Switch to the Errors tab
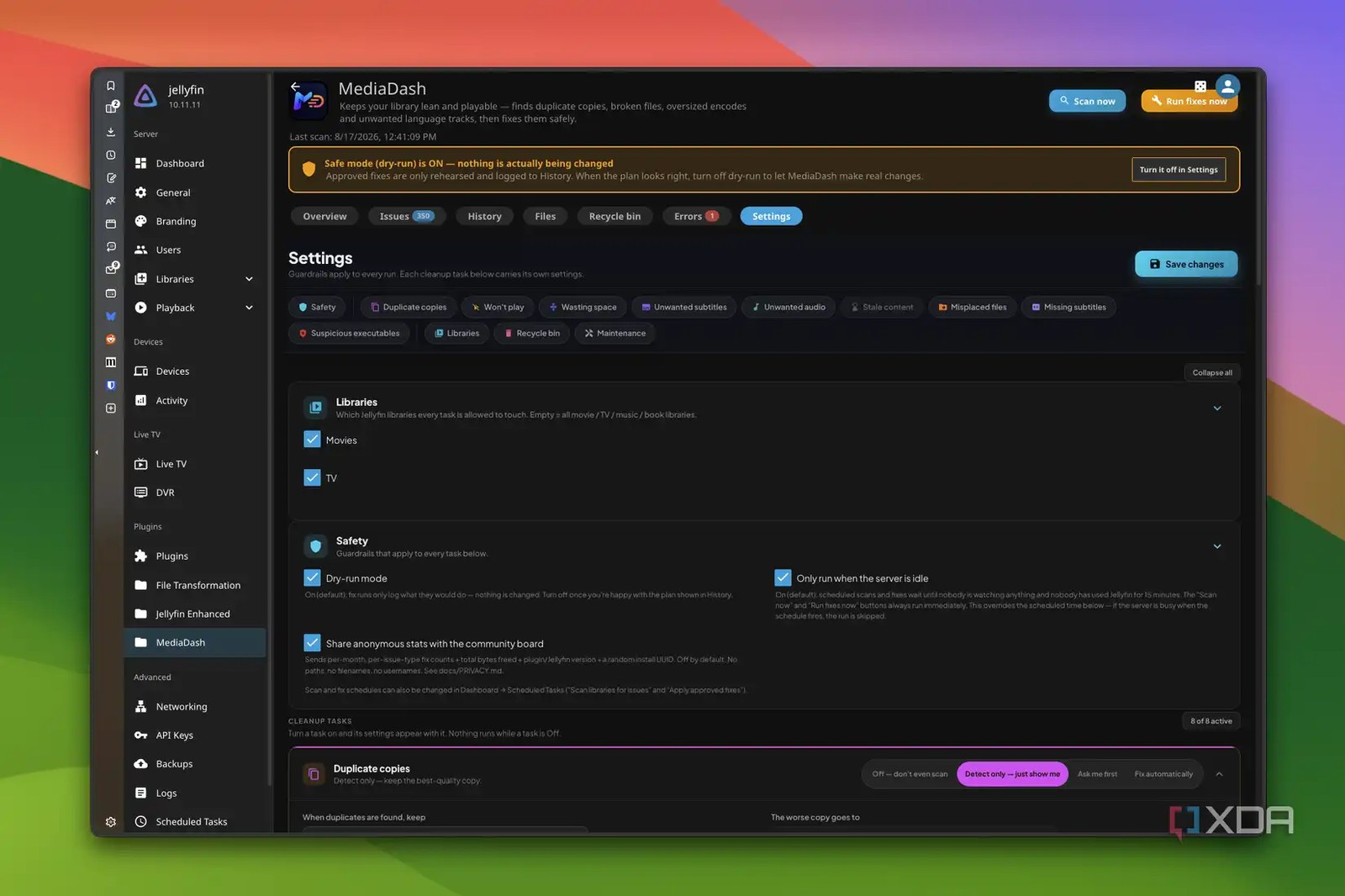This screenshot has height=896, width=1345. [x=696, y=216]
